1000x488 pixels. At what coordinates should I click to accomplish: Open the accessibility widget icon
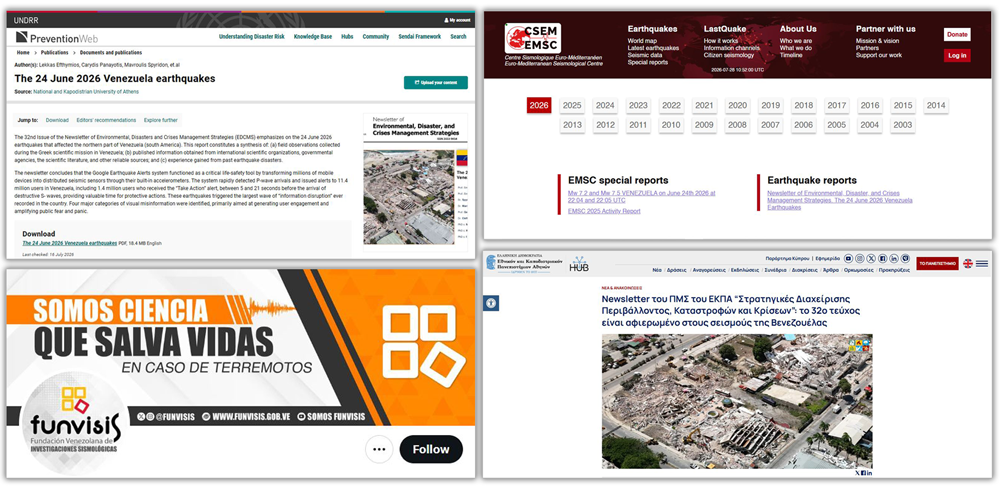pos(491,303)
